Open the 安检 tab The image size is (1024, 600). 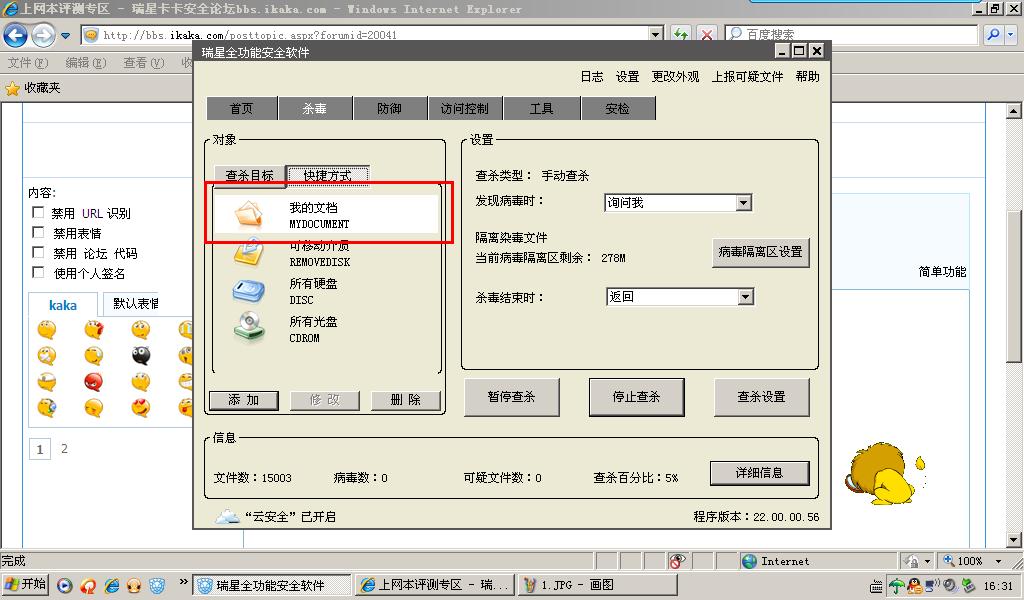tap(618, 108)
